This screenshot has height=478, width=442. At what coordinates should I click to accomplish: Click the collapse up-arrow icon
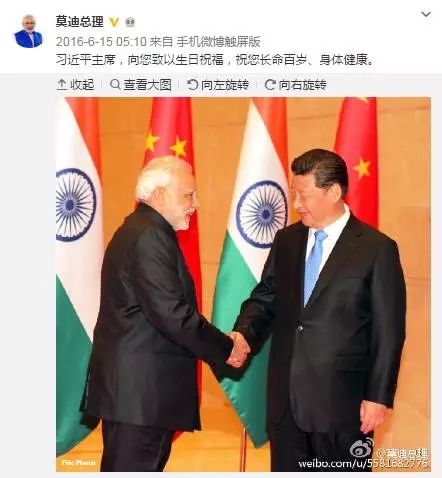click(61, 85)
